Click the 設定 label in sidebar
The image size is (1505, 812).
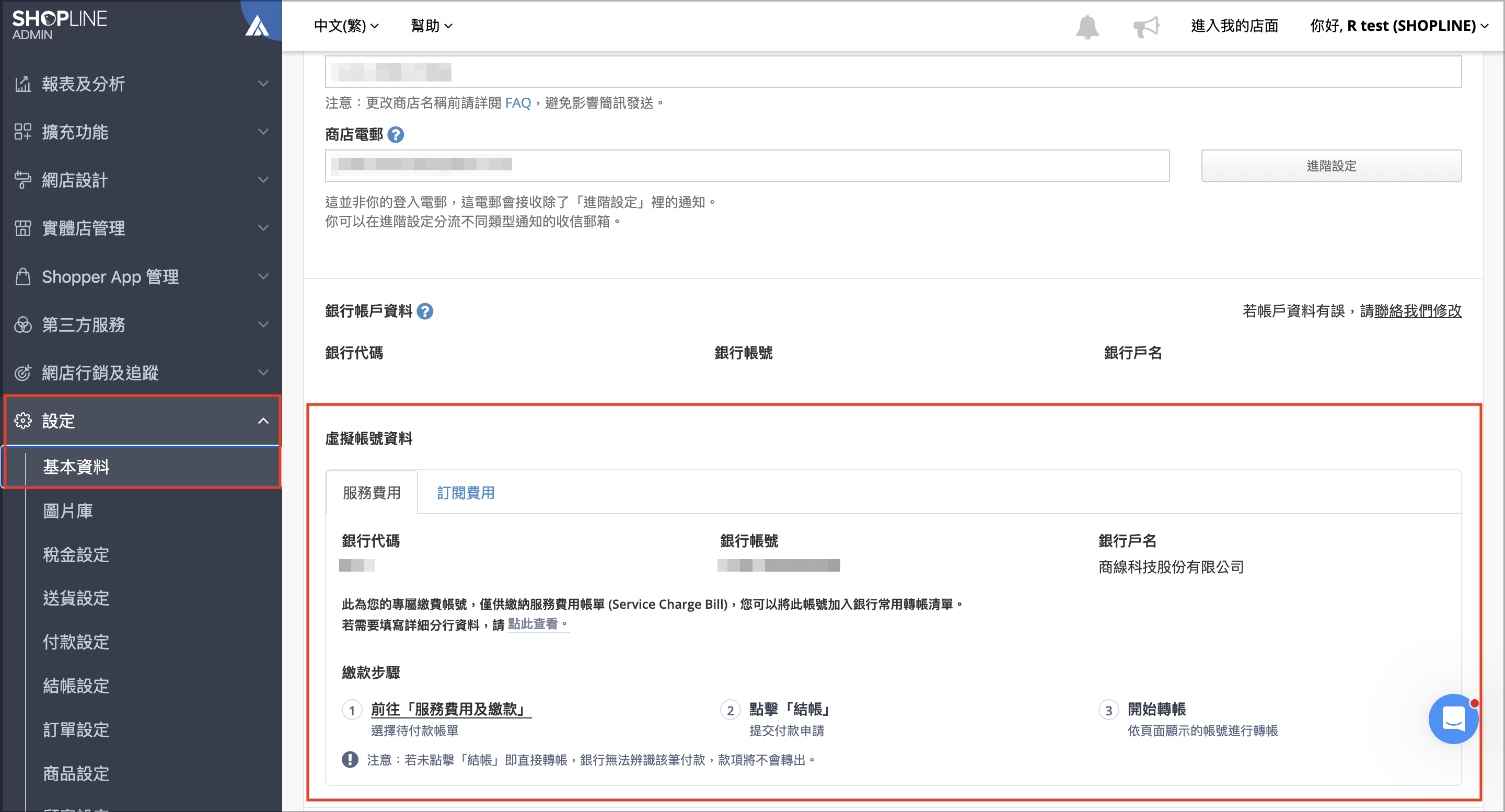coord(59,421)
